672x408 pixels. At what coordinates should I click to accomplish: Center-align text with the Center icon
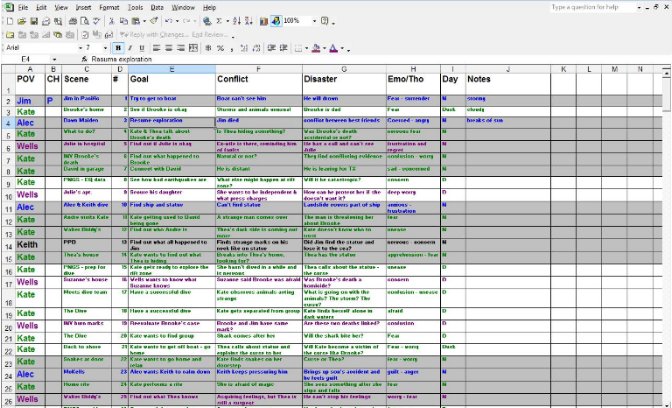tap(168, 47)
